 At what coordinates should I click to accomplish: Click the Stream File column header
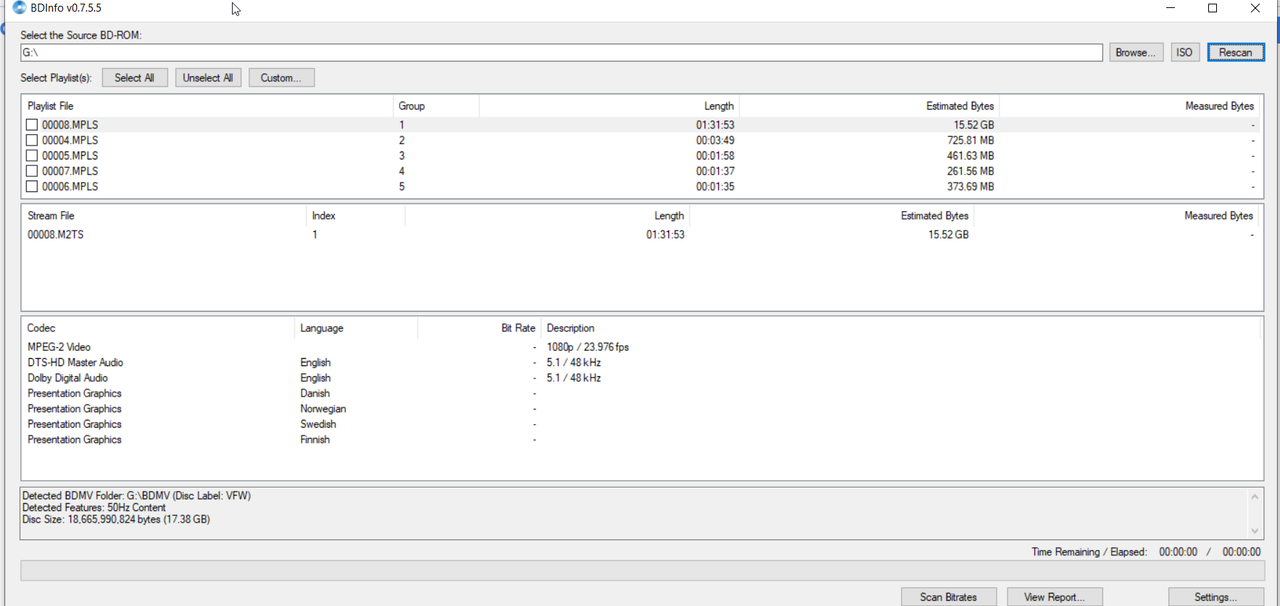pyautogui.click(x=164, y=216)
